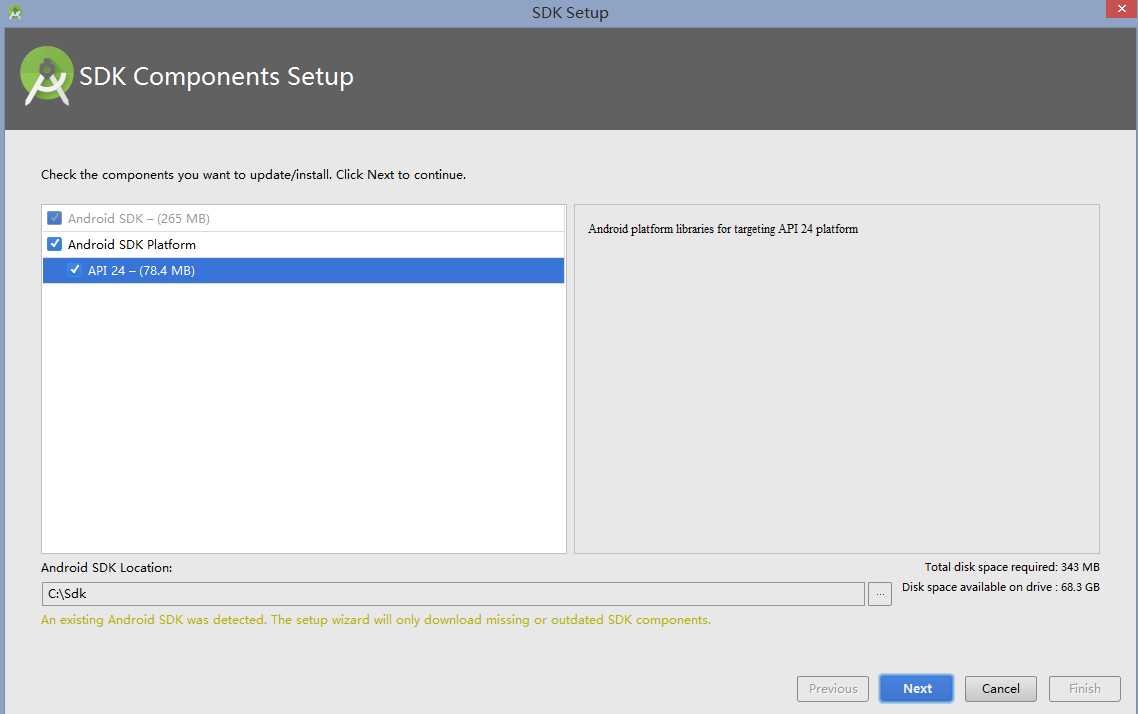Click the SDK Components Setup heading
This screenshot has height=714, width=1138.
[216, 76]
